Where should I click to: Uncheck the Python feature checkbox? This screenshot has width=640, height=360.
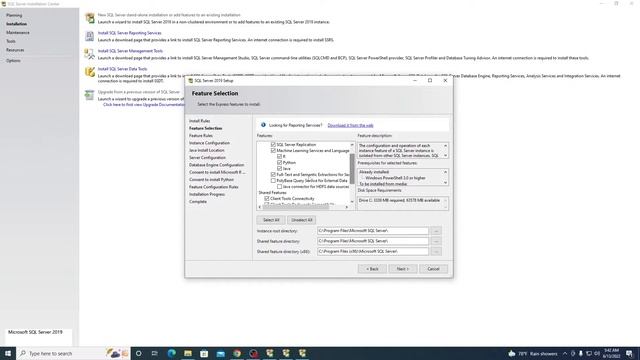pos(280,162)
